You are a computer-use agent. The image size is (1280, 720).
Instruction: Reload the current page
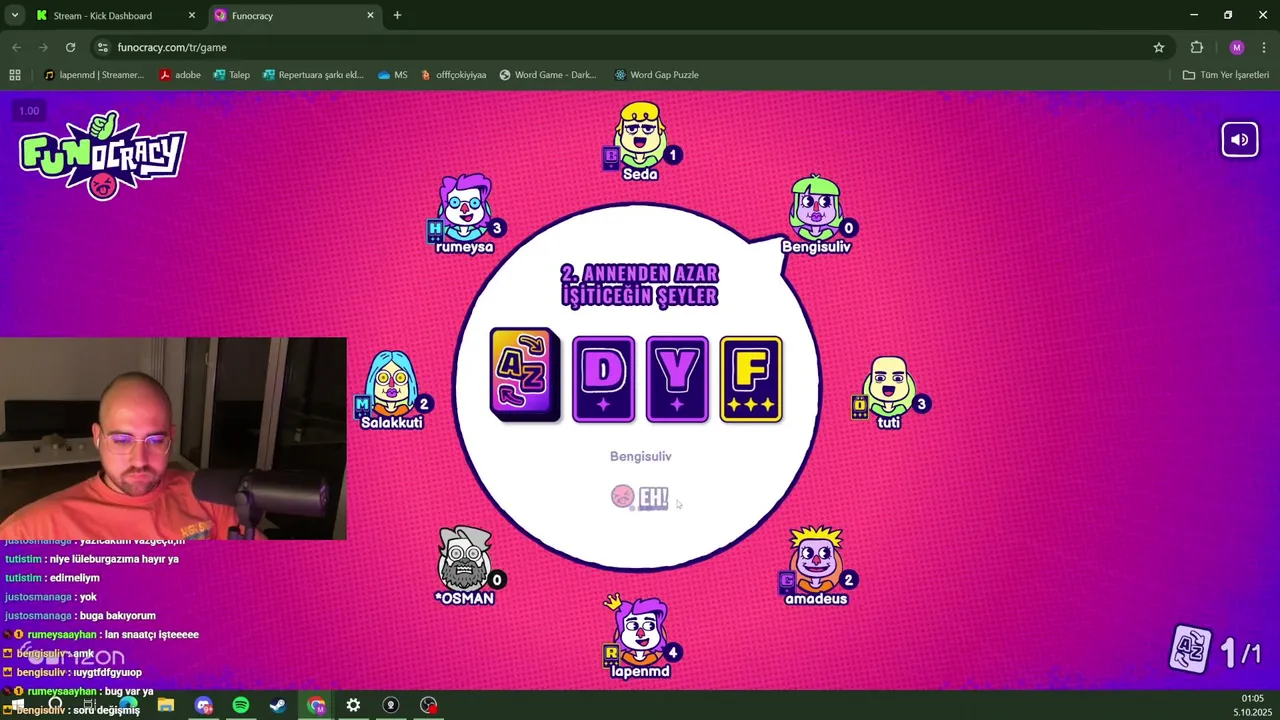pyautogui.click(x=70, y=47)
